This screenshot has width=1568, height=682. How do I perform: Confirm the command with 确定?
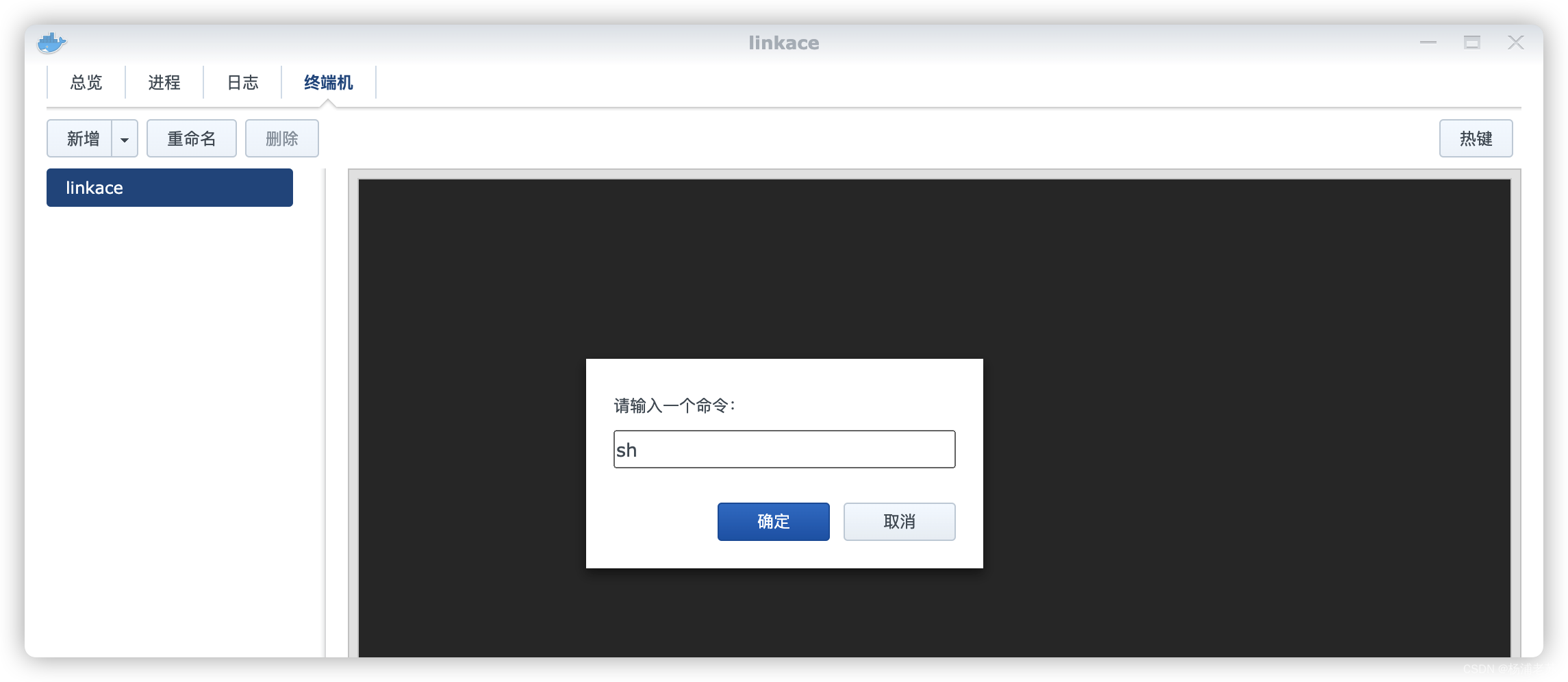click(772, 521)
